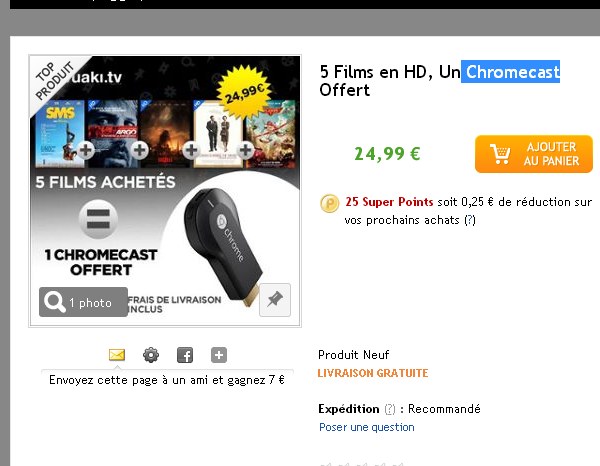This screenshot has width=600, height=466.
Task: Click the highlighted Chromecast title word
Action: (510, 72)
